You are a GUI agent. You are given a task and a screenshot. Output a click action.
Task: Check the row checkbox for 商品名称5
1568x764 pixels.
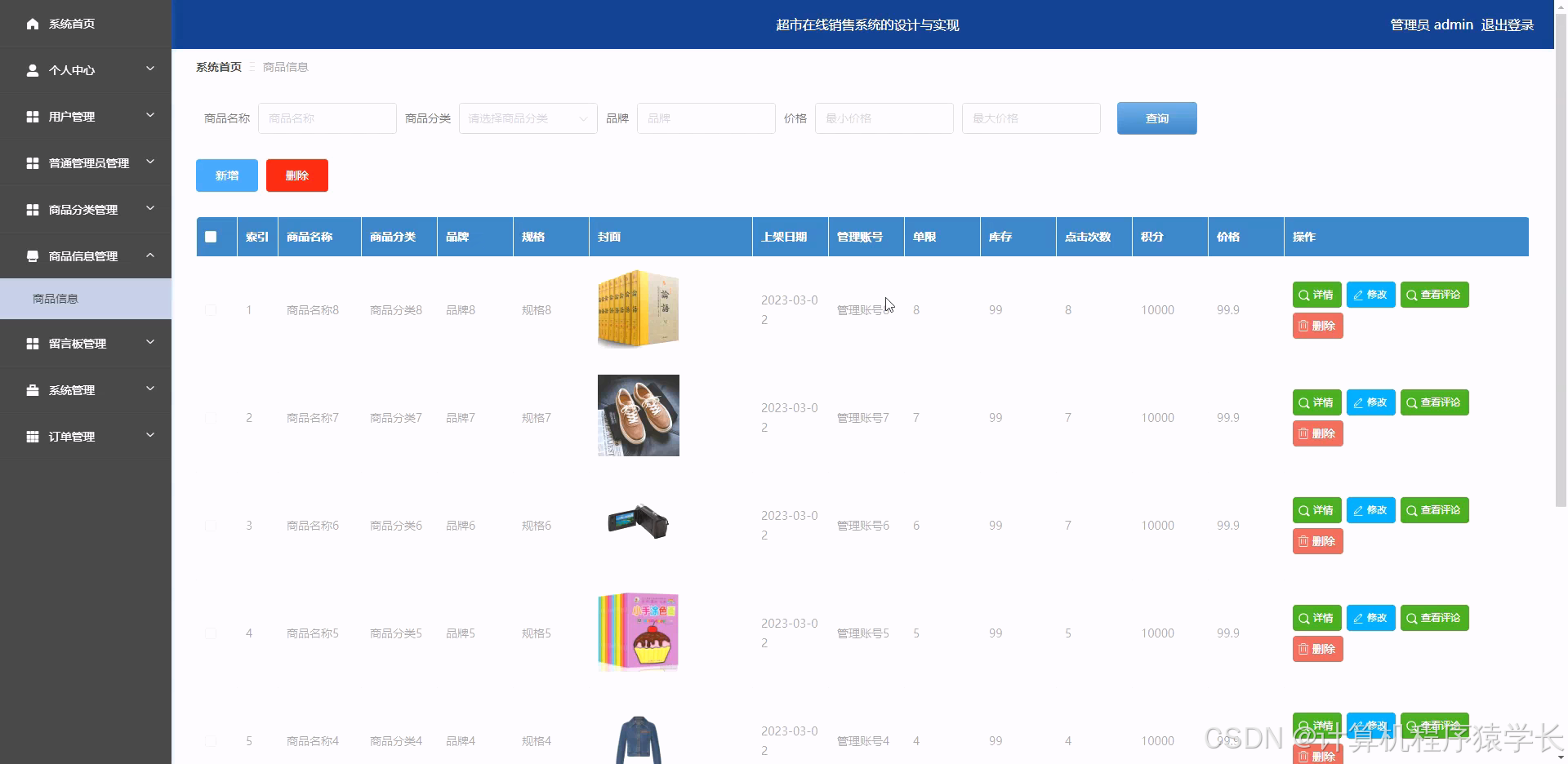211,633
